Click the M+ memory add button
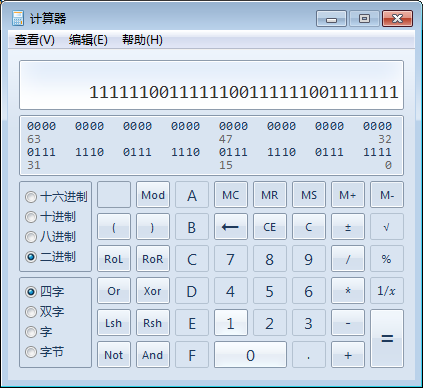Image resolution: width=423 pixels, height=388 pixels. (348, 195)
